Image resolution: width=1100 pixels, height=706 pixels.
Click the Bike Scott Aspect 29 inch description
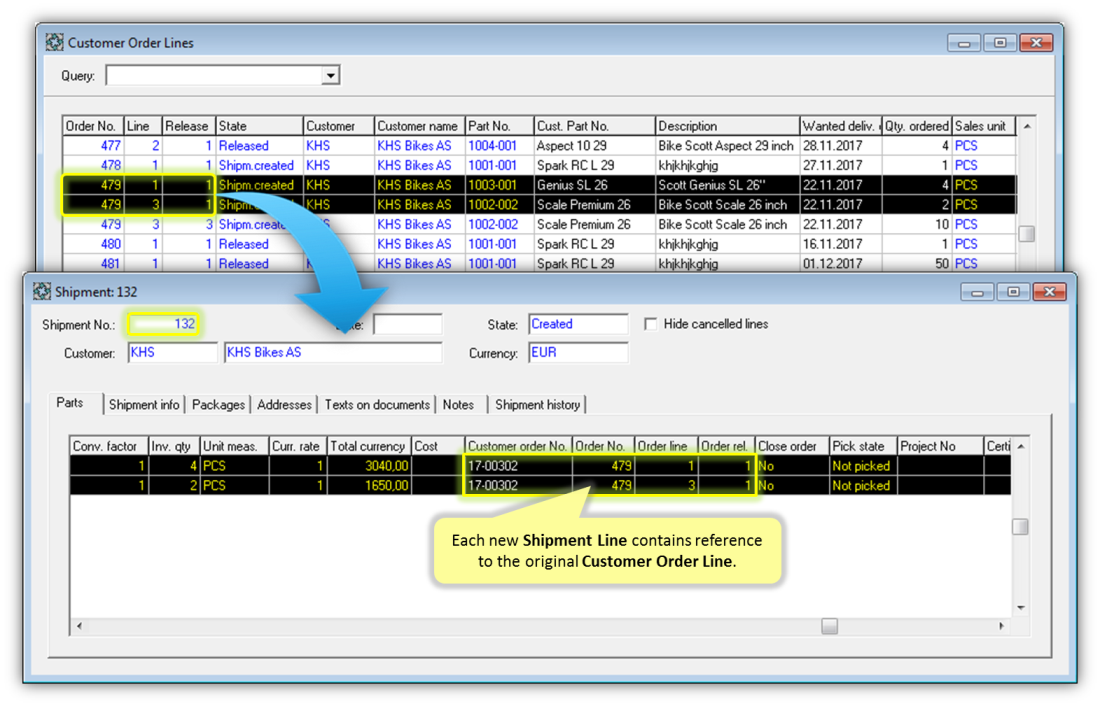click(727, 146)
